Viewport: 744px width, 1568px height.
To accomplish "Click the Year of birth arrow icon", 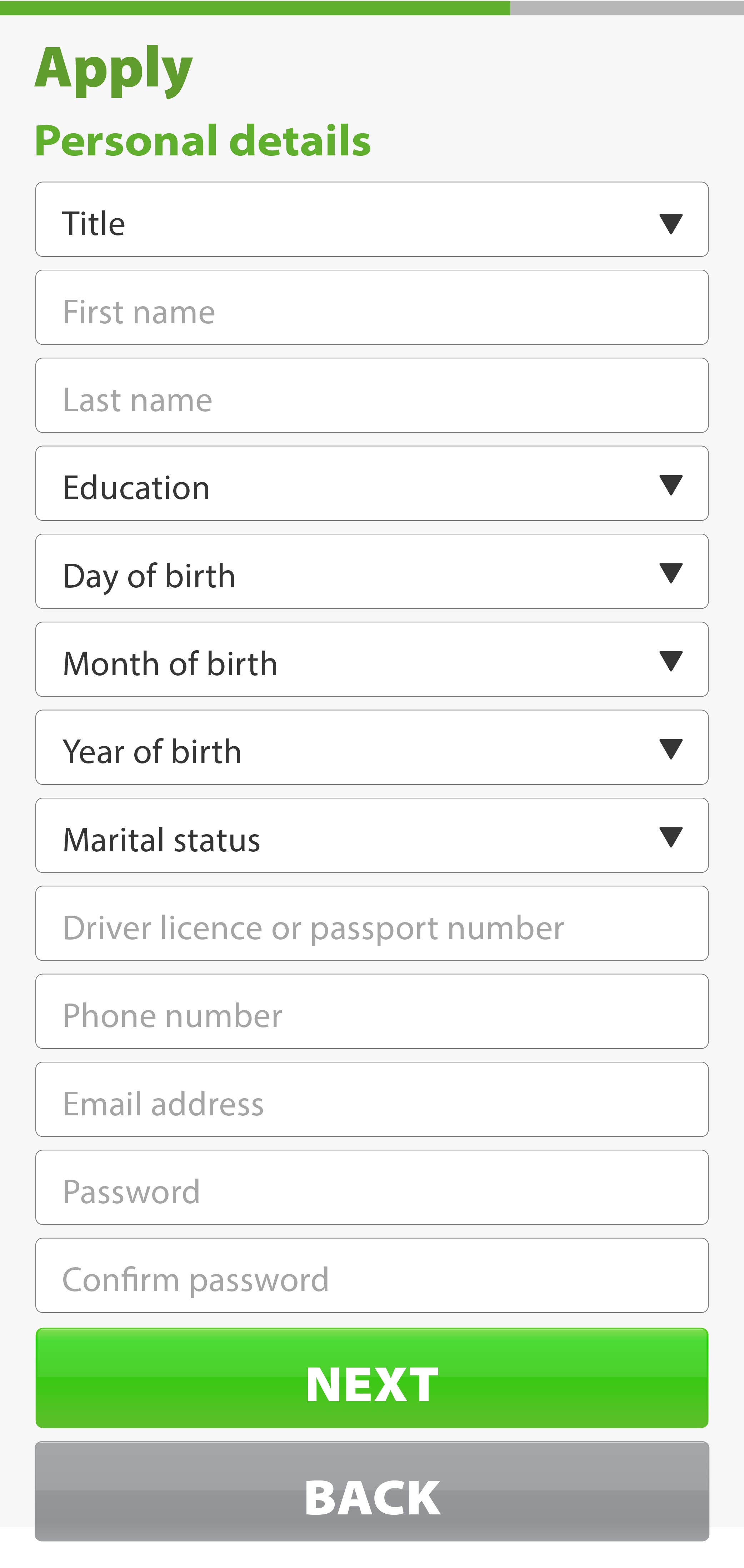I will 670,749.
